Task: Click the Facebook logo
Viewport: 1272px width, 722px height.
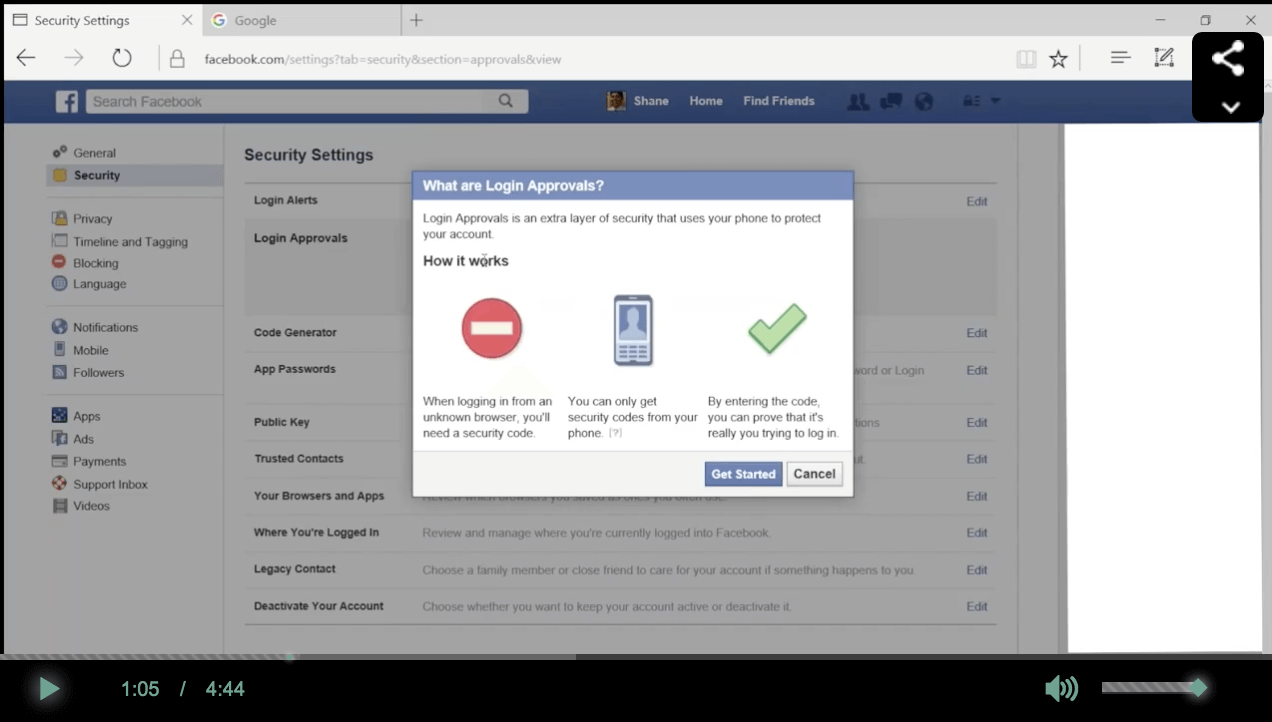Action: 67,101
